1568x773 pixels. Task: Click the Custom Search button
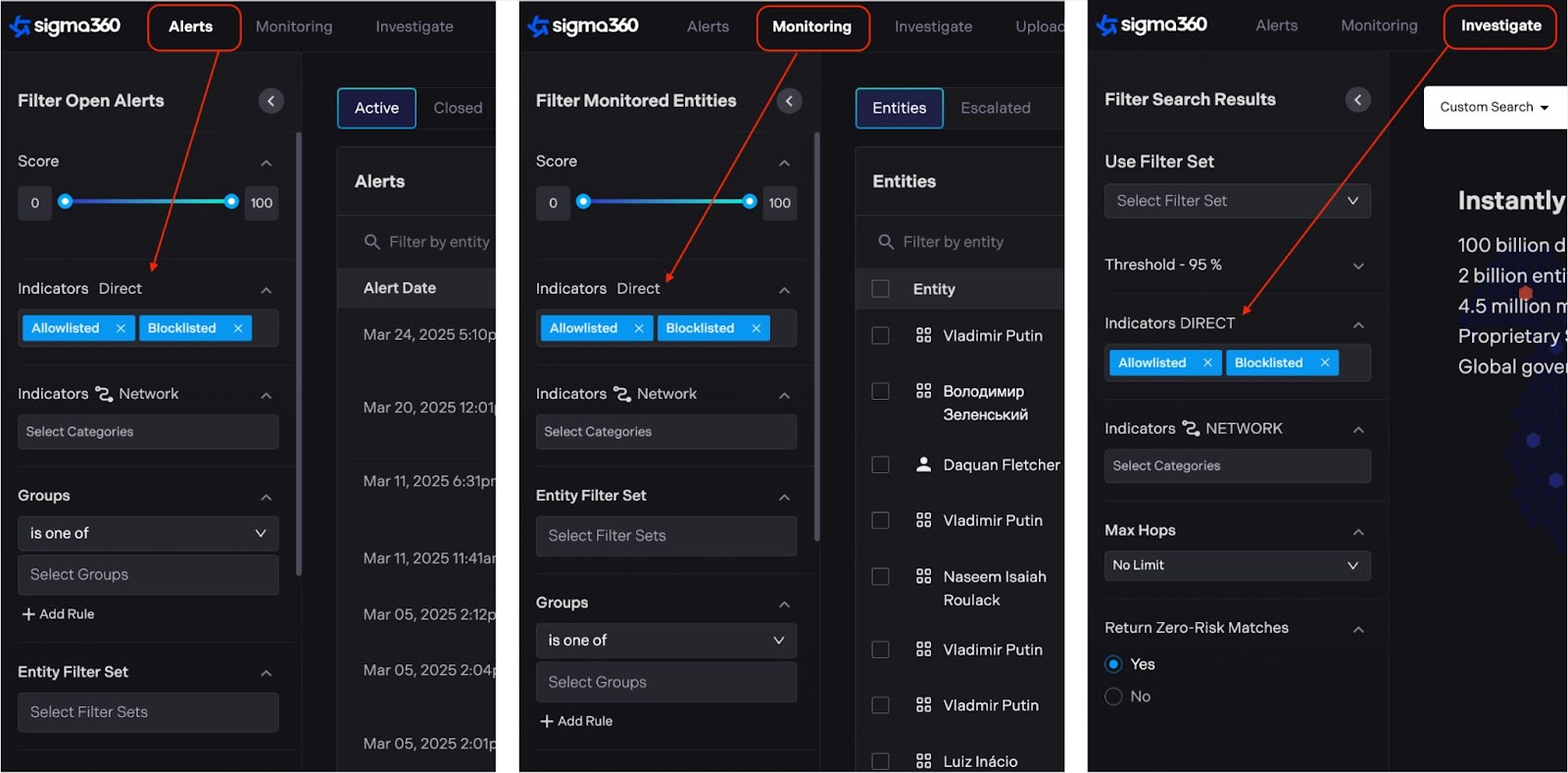[x=1494, y=107]
